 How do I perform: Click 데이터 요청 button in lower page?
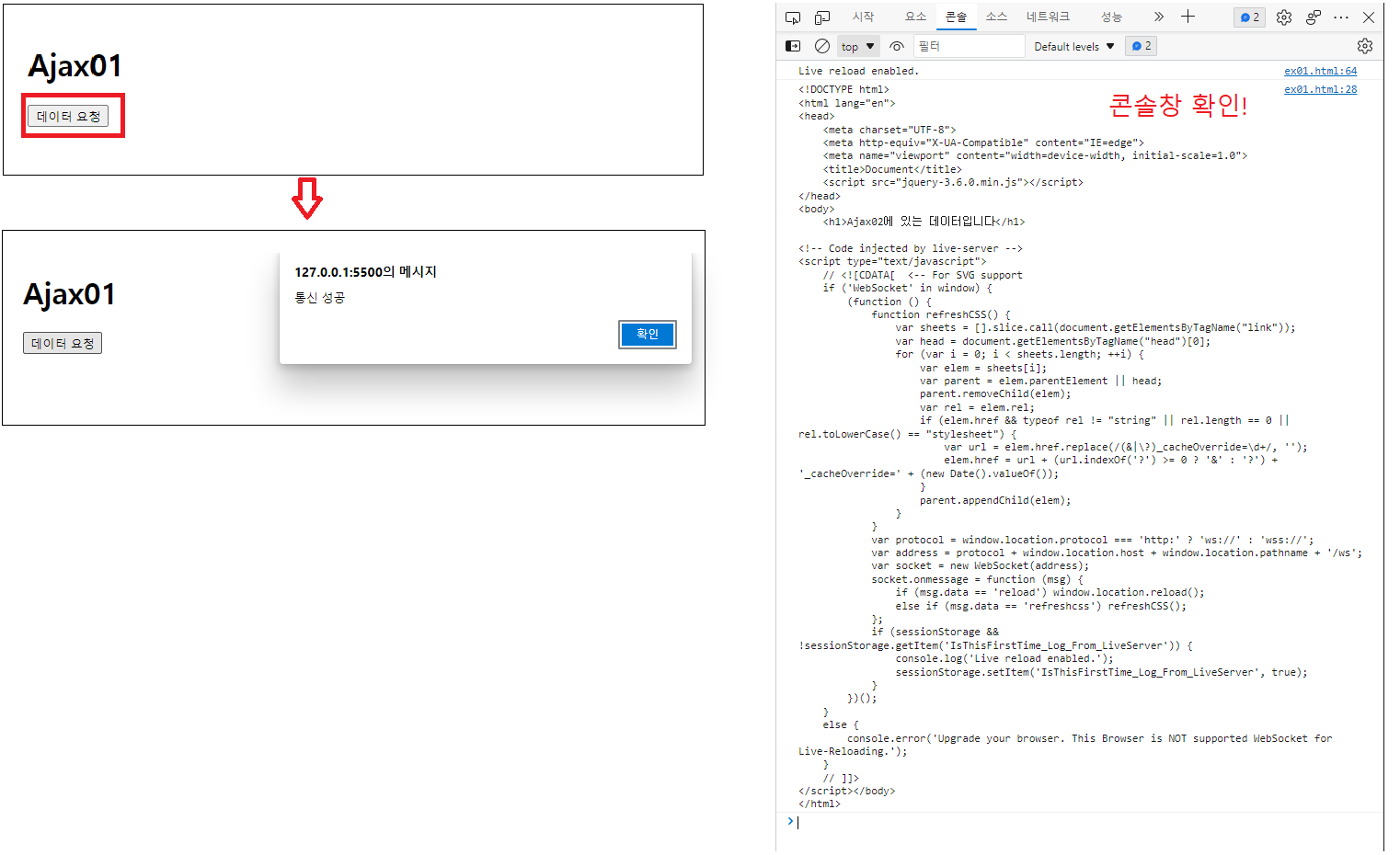63,343
